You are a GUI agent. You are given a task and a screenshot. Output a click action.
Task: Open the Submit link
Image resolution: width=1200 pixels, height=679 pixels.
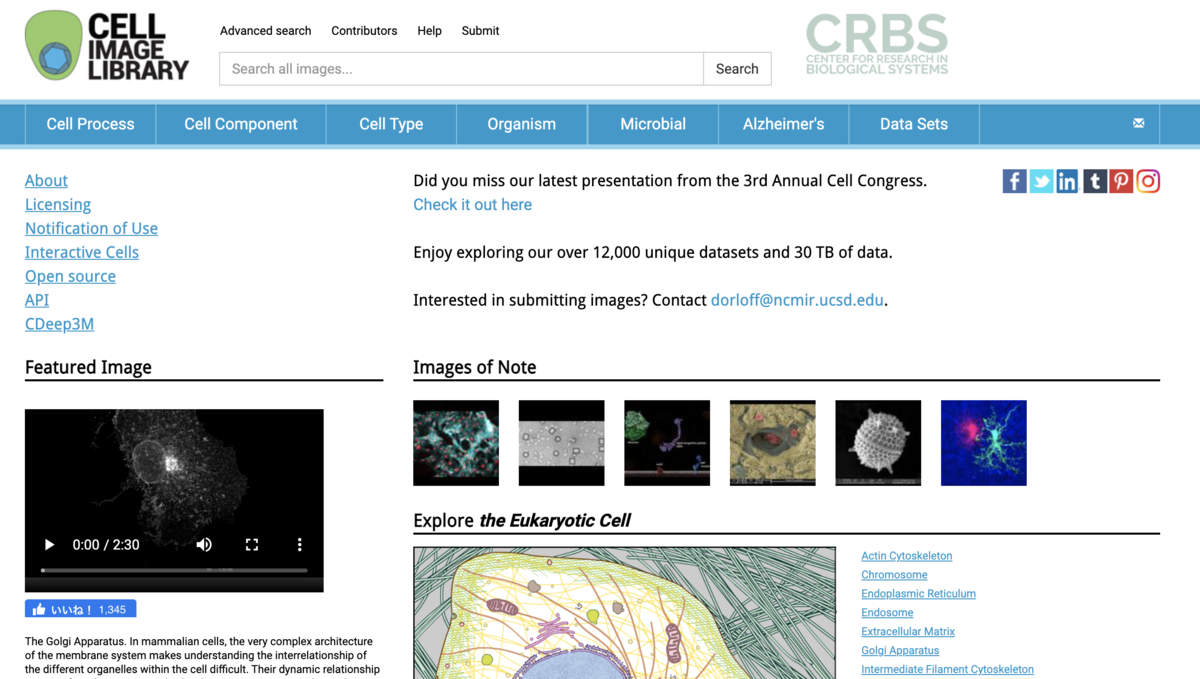(x=480, y=31)
